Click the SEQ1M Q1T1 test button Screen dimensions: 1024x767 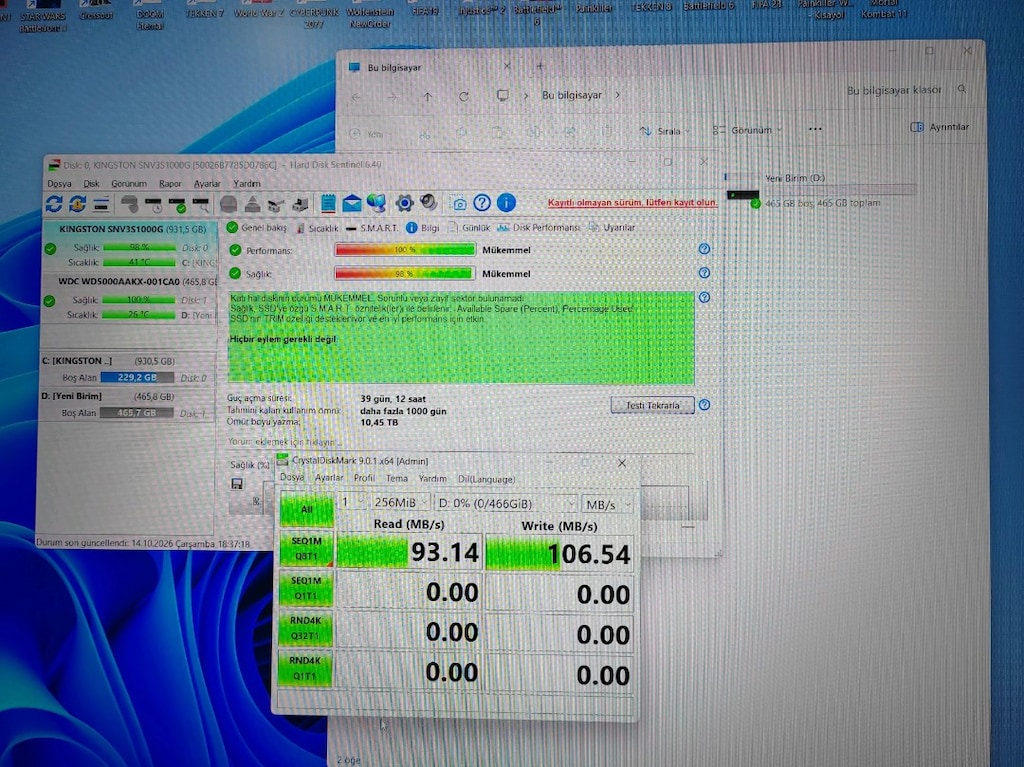coord(306,588)
